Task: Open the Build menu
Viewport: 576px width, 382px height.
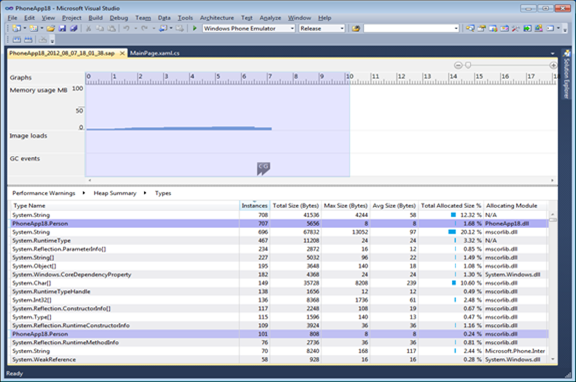Action: 96,18
